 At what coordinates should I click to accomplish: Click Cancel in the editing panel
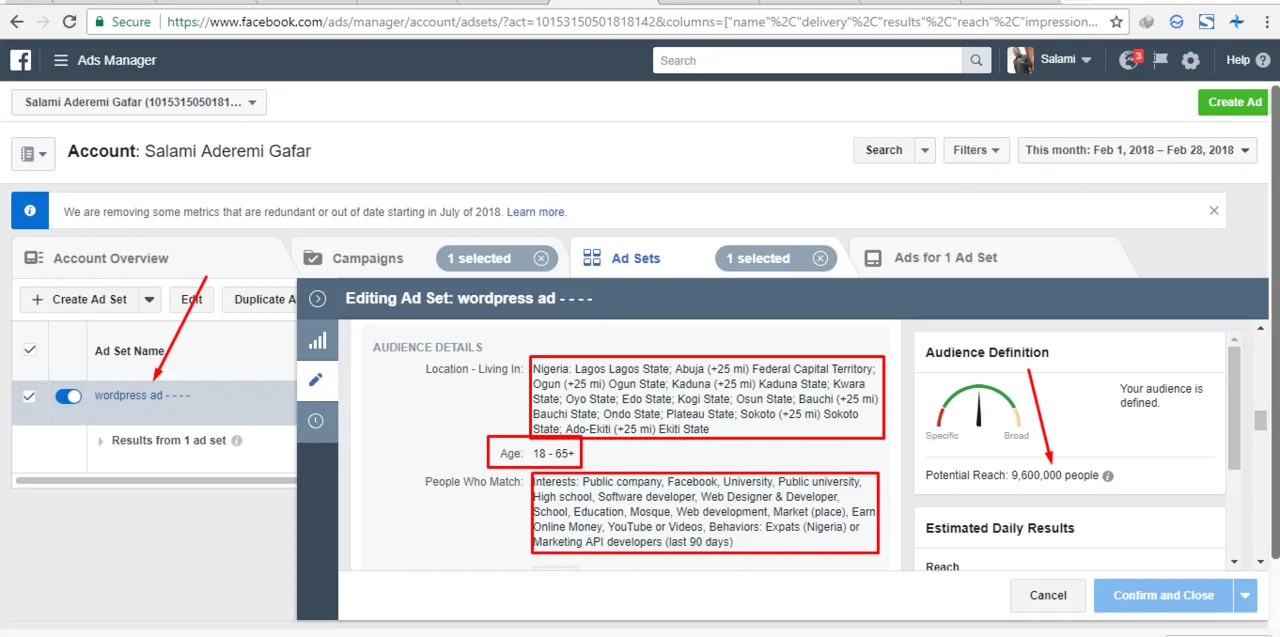[x=1048, y=595]
